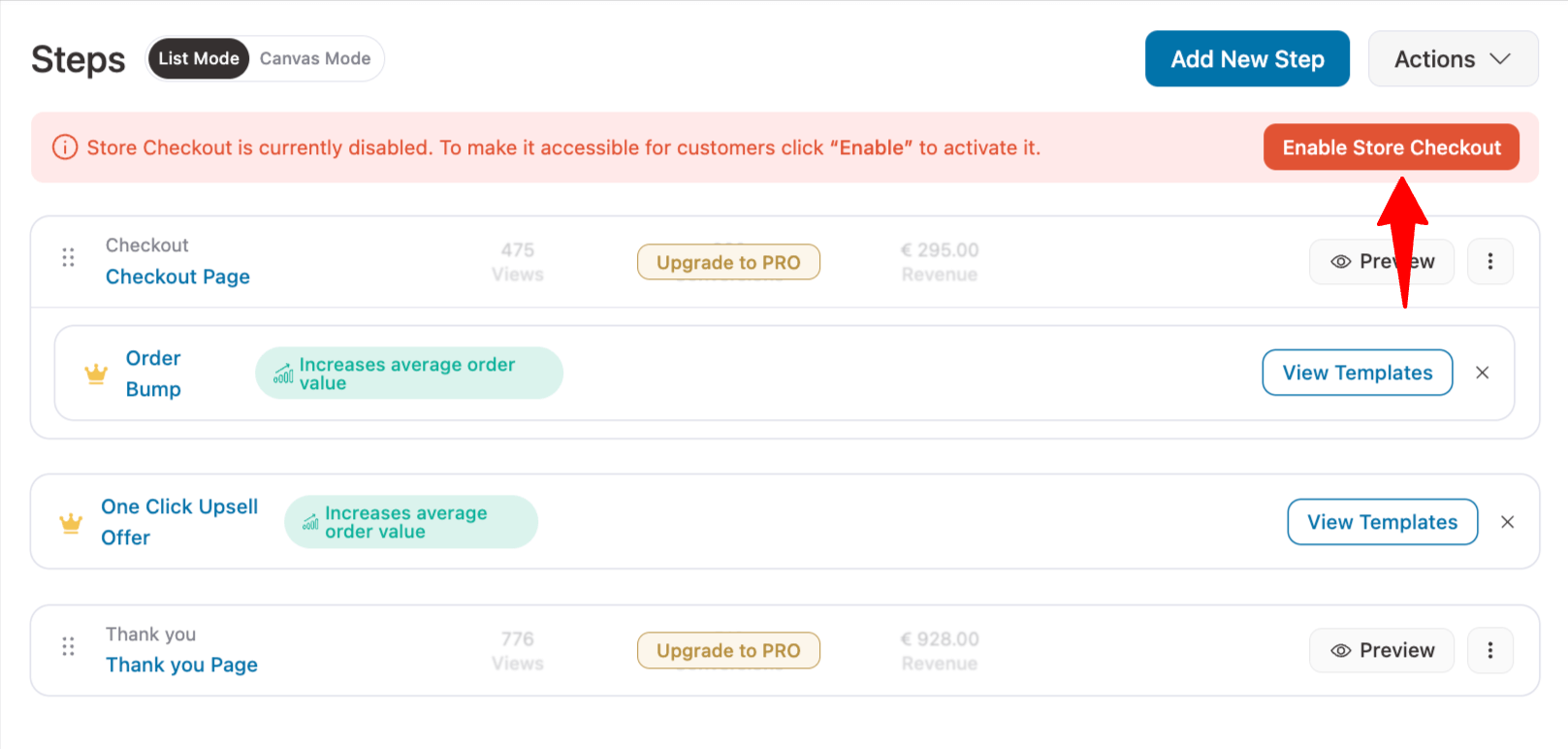Click the crown icon beside Order Bump
Image resolution: width=1568 pixels, height=749 pixels.
point(96,374)
